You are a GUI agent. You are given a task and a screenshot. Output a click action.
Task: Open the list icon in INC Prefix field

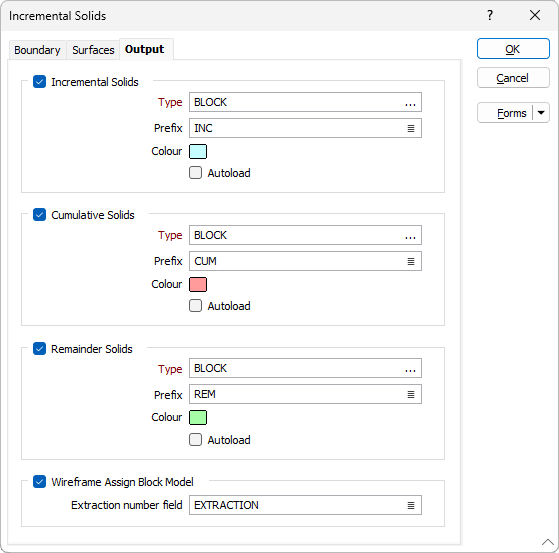(411, 128)
